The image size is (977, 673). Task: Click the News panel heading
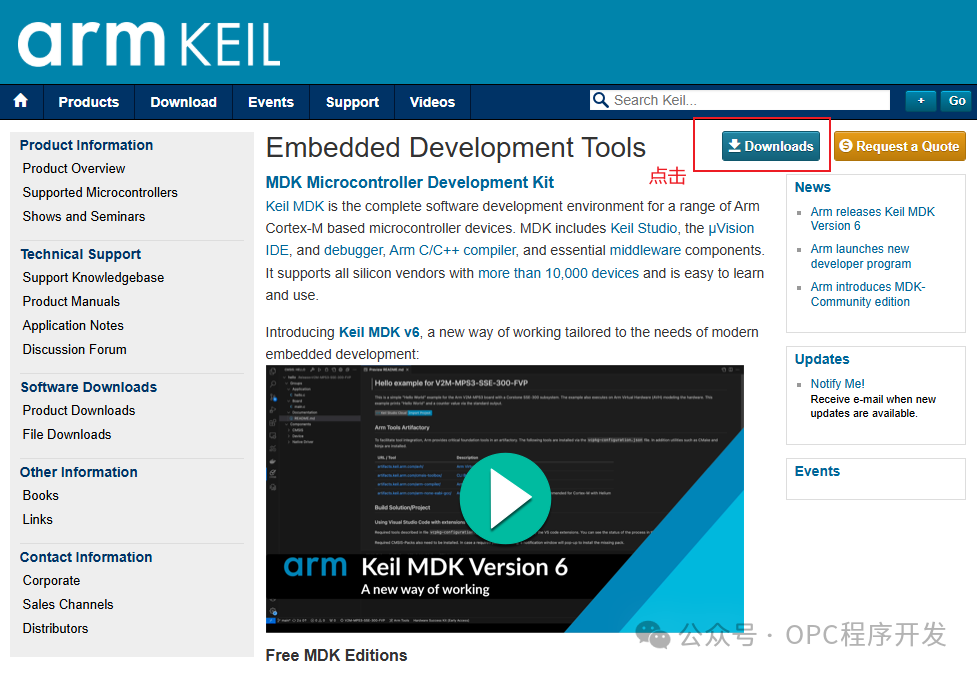click(x=813, y=188)
